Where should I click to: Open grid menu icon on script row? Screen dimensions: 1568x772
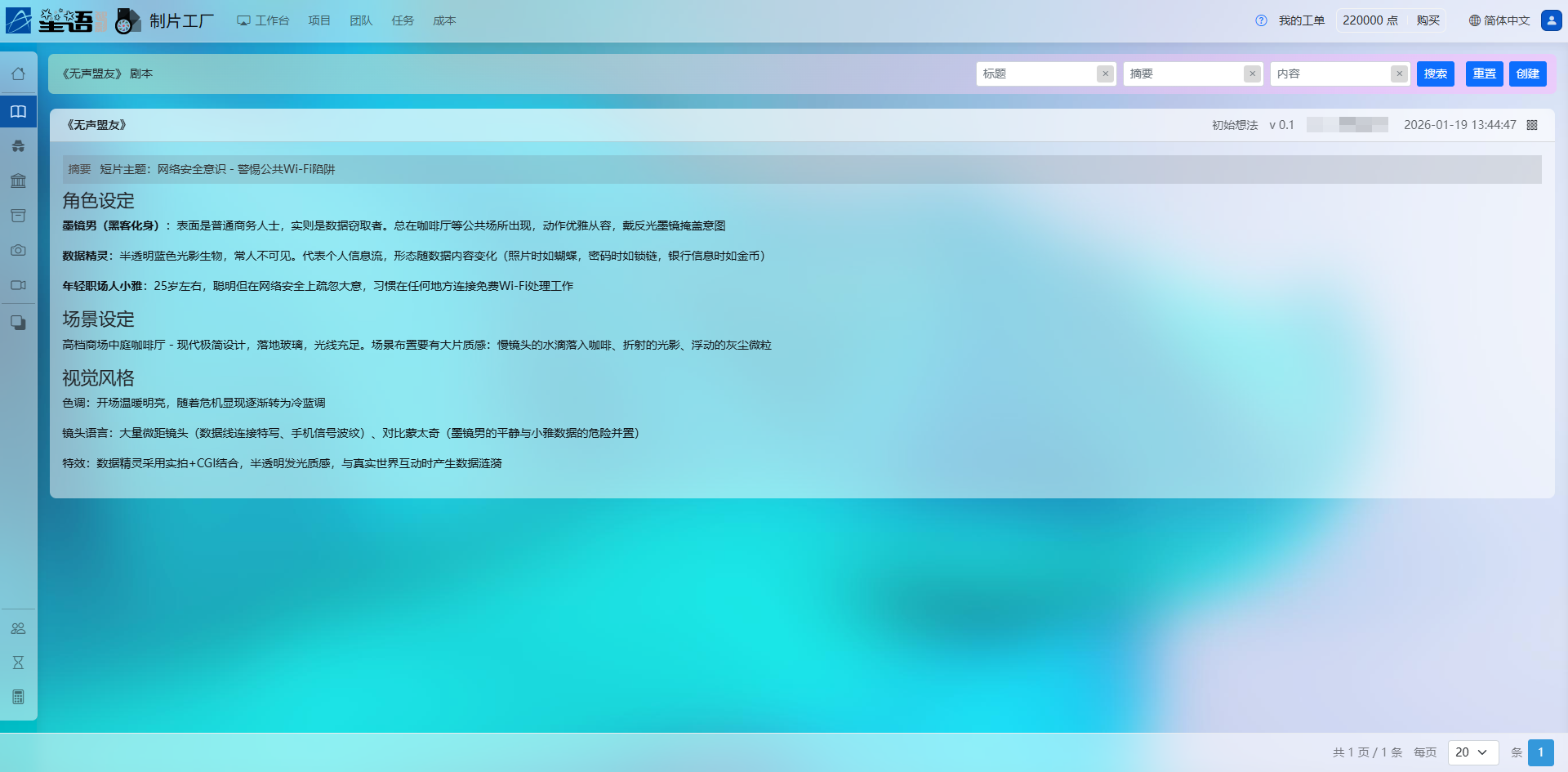(1532, 125)
